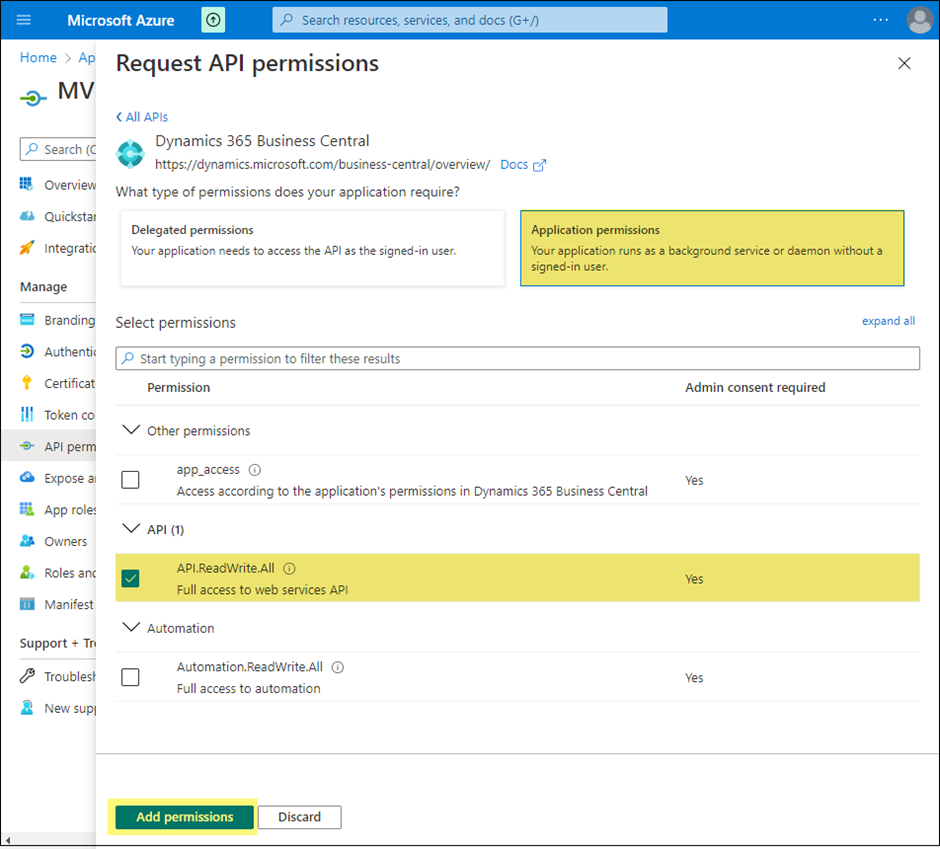This screenshot has width=940, height=849.
Task: Open Authentication section icon
Action: [x=27, y=351]
